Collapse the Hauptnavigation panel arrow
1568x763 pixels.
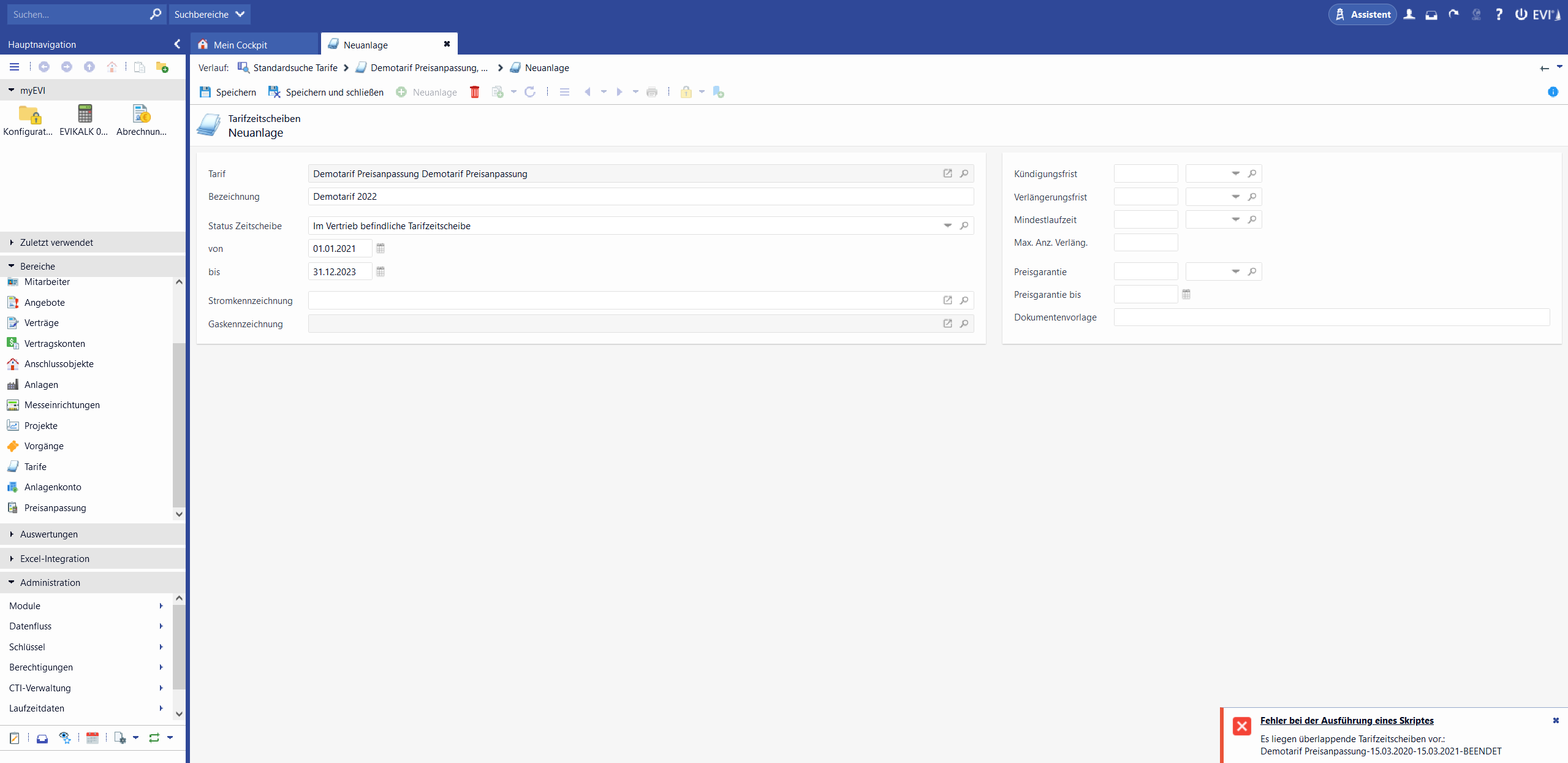click(177, 44)
